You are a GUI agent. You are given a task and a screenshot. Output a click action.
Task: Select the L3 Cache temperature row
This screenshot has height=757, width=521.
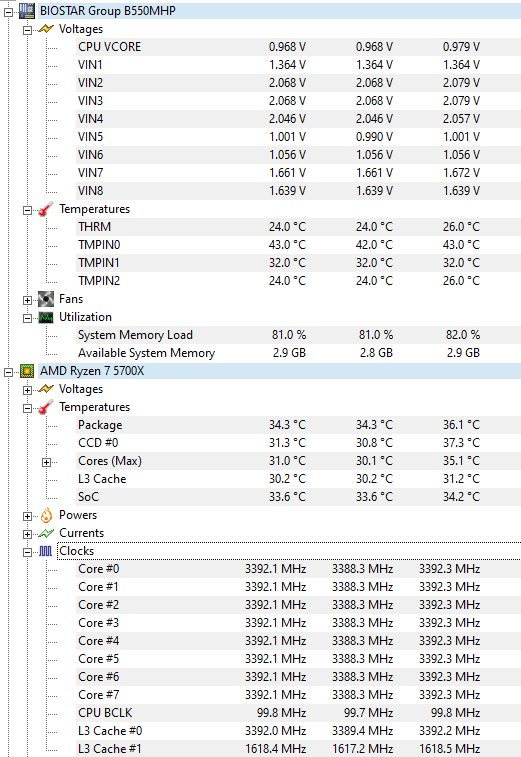[x=298, y=479]
